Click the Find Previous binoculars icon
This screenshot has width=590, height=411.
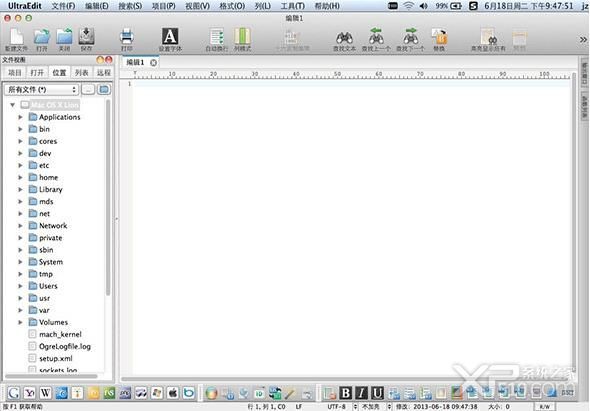click(376, 37)
